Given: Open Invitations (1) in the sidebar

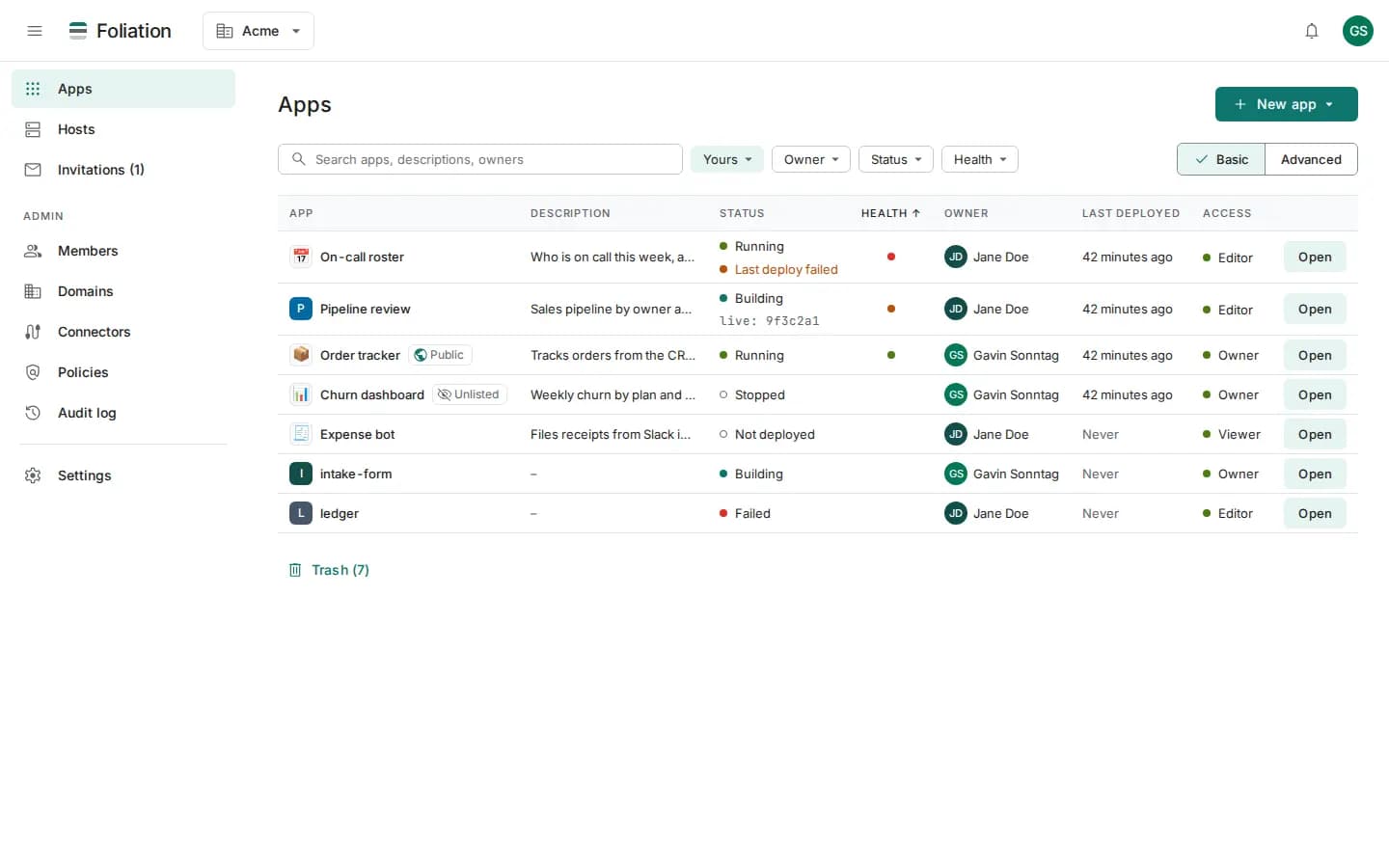Looking at the screenshot, I should [123, 170].
